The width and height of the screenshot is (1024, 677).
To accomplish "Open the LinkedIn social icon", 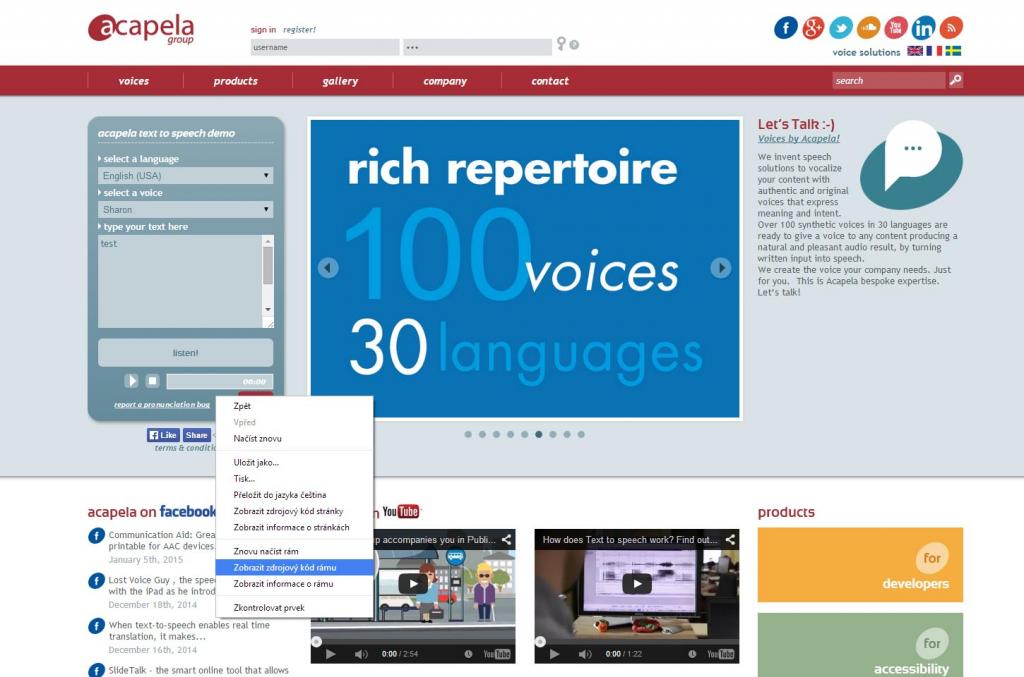I will pyautogui.click(x=924, y=28).
